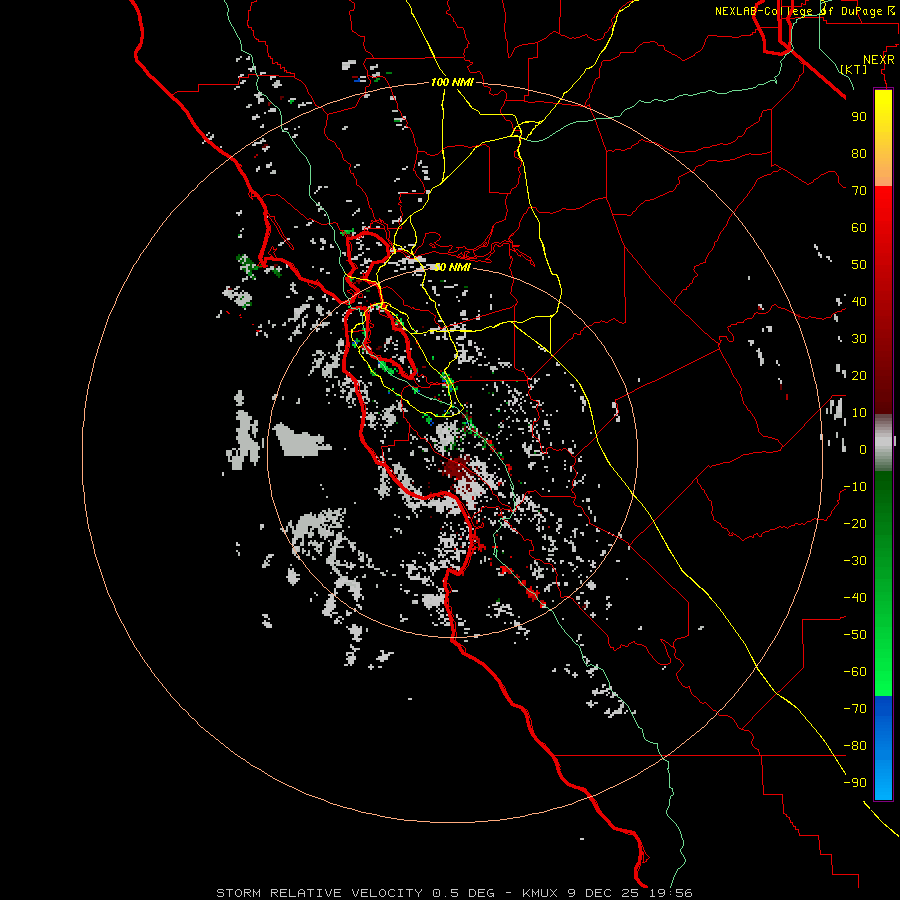Screen dimensions: 900x900
Task: Click the 100 NMI range ring label
Action: click(452, 82)
